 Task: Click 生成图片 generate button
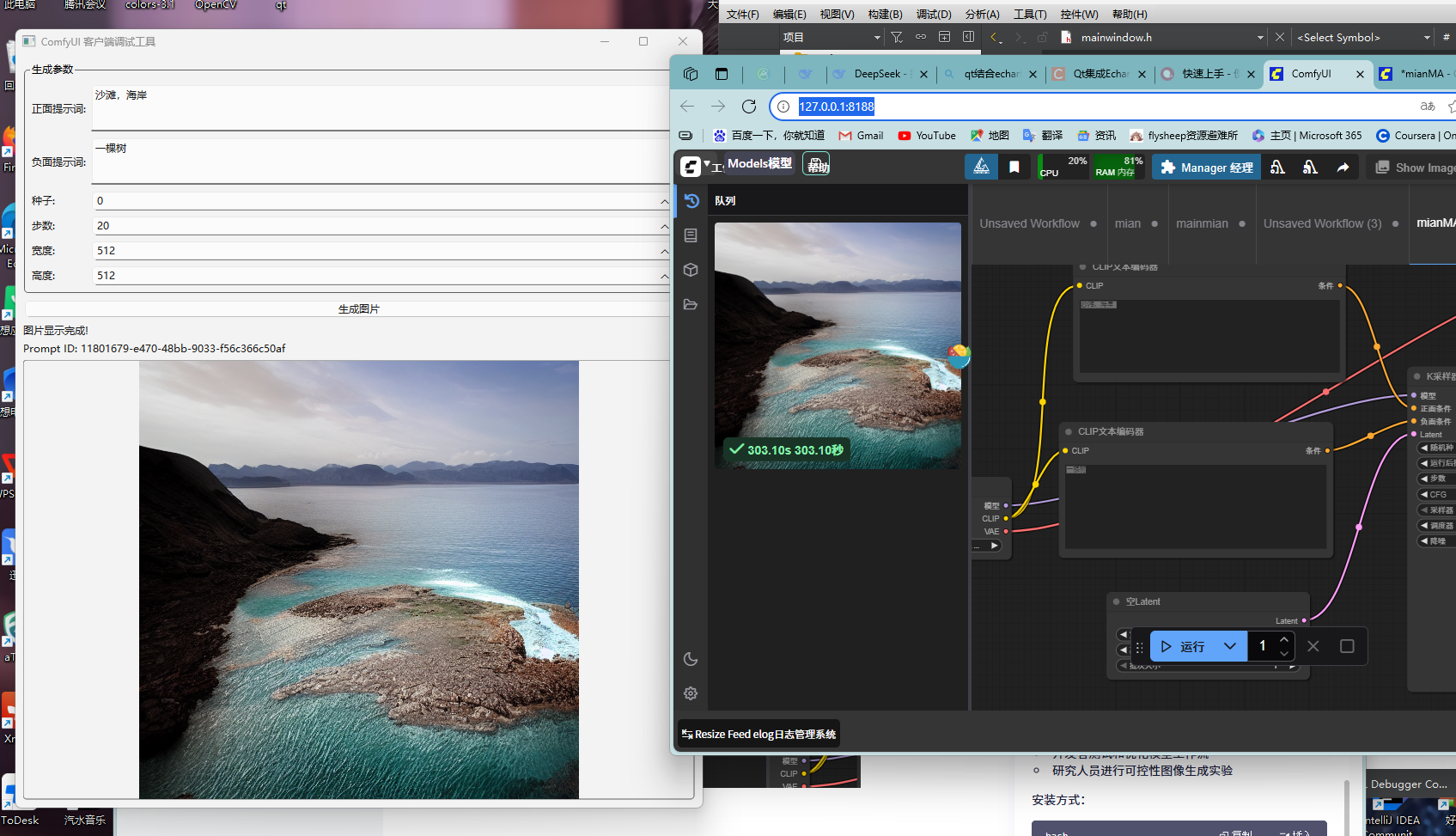[358, 309]
